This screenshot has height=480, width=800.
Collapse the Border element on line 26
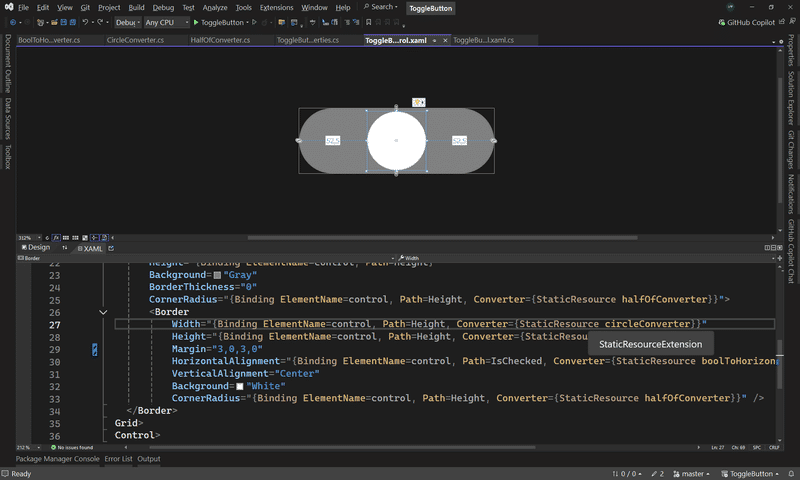pos(103,312)
